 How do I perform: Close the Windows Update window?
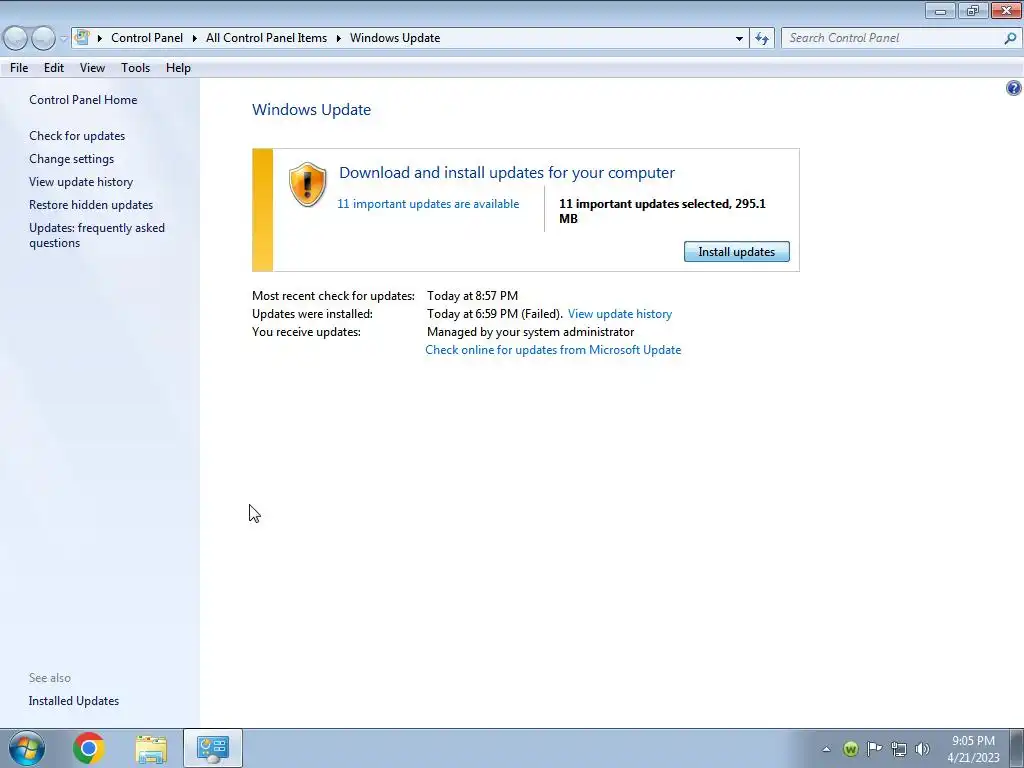(1006, 10)
